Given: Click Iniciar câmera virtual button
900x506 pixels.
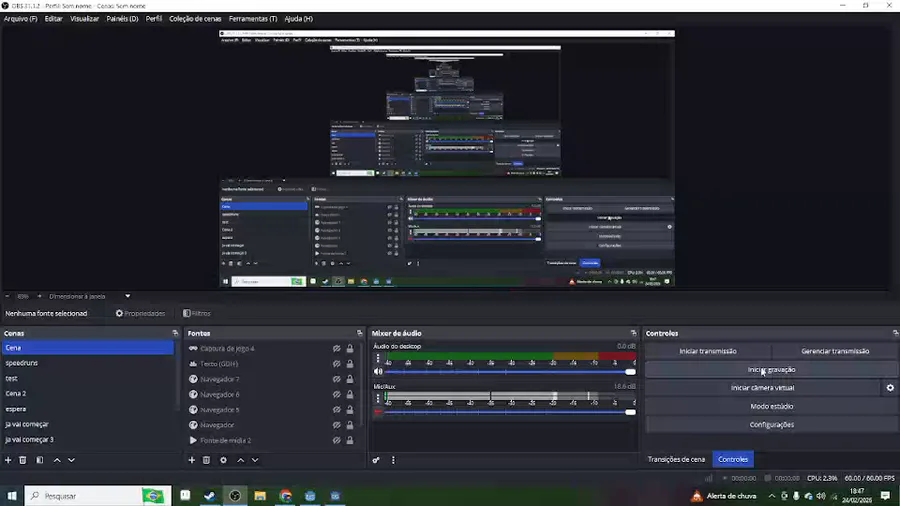Looking at the screenshot, I should pyautogui.click(x=763, y=388).
